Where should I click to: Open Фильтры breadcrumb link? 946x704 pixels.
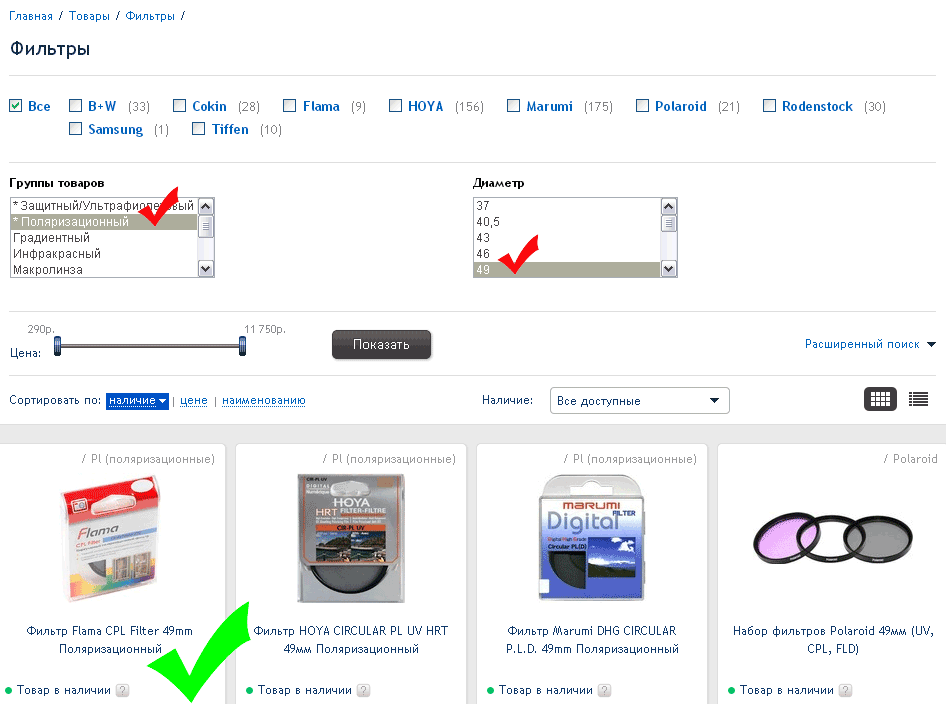click(x=150, y=16)
